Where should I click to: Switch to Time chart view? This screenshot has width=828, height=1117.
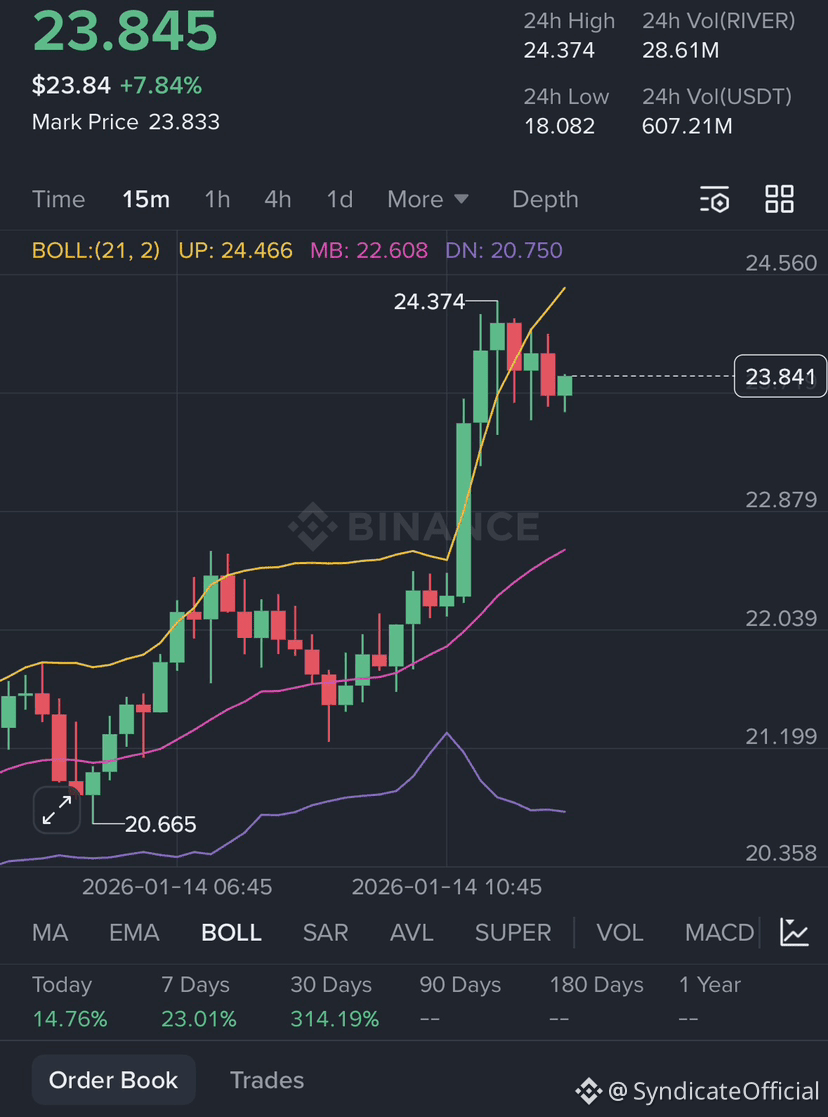58,199
